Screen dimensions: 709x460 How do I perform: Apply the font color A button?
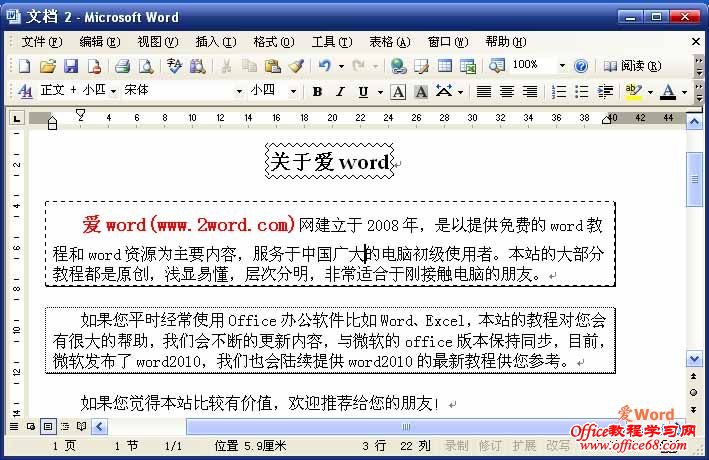pyautogui.click(x=668, y=92)
